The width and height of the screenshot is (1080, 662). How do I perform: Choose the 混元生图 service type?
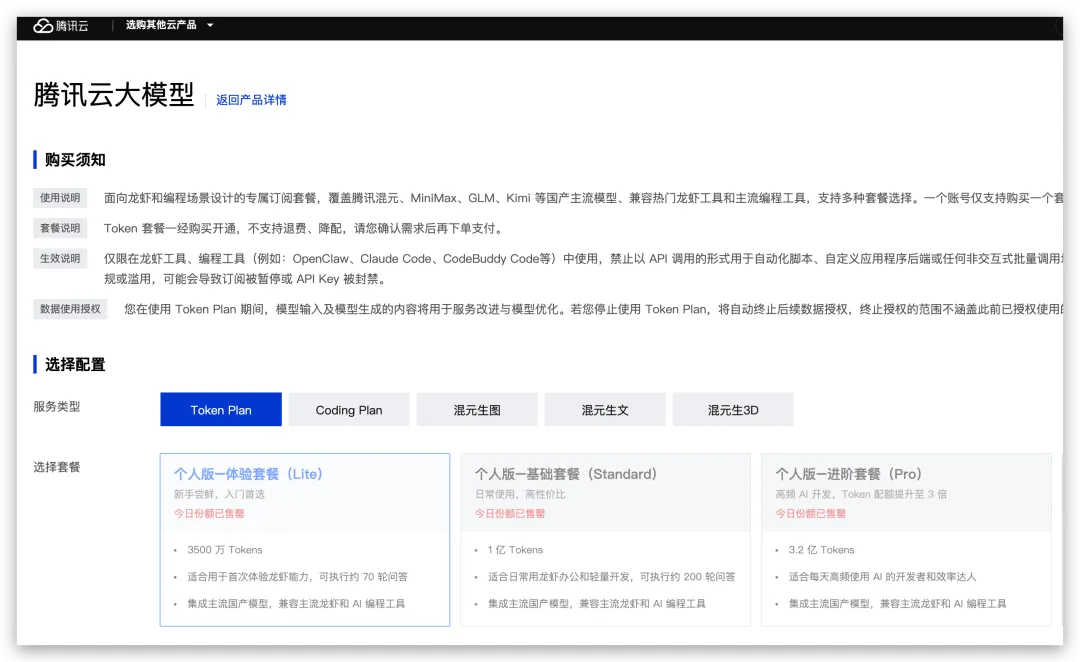[477, 410]
